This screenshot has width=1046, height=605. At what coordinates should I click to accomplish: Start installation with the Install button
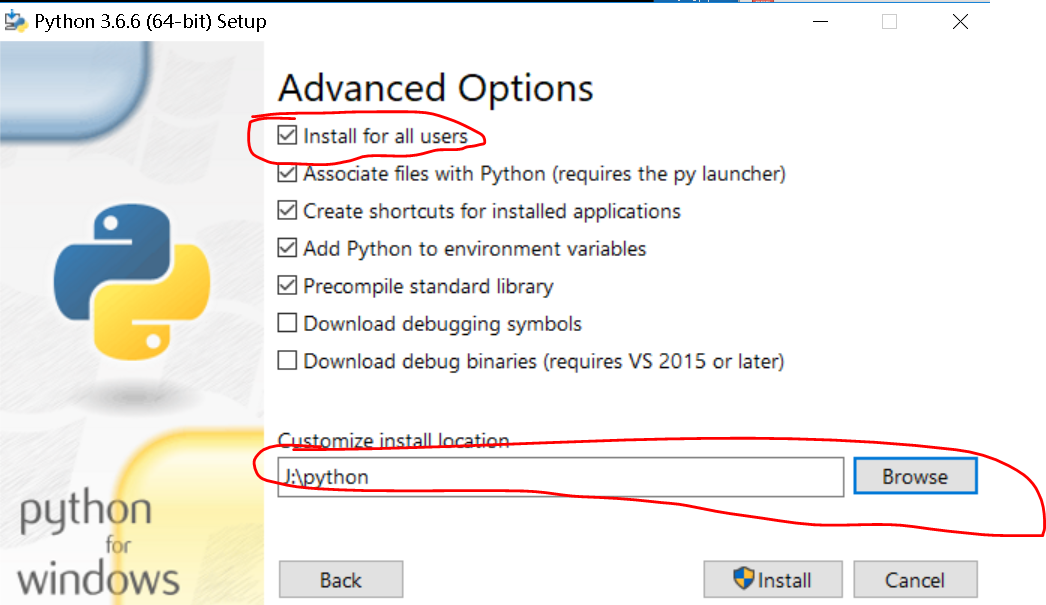click(x=772, y=580)
